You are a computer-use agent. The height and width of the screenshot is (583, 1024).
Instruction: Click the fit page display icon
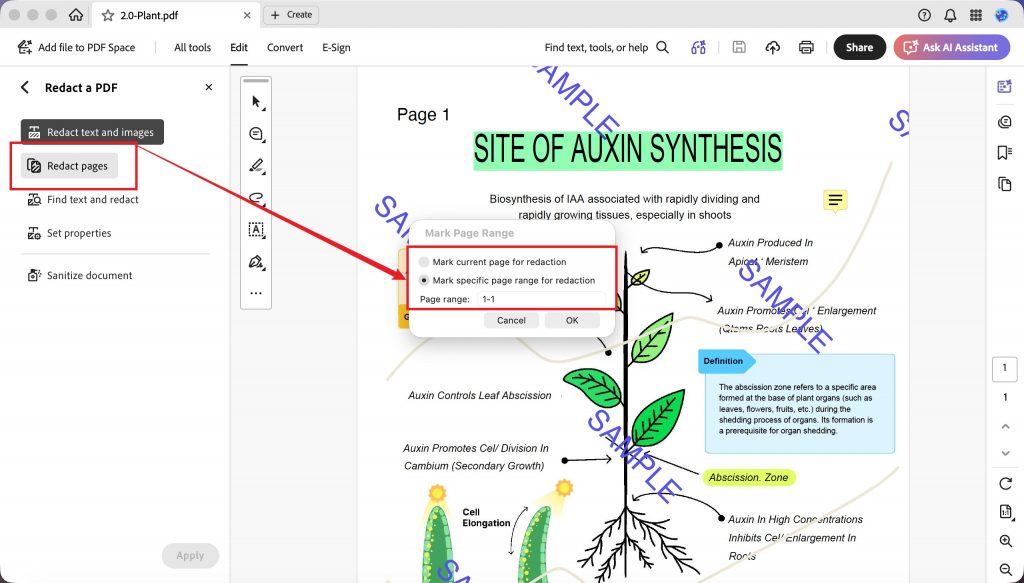(1005, 512)
